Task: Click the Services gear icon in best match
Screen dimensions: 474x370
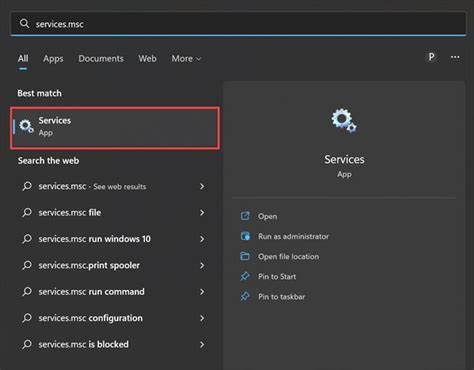Action: (26, 126)
